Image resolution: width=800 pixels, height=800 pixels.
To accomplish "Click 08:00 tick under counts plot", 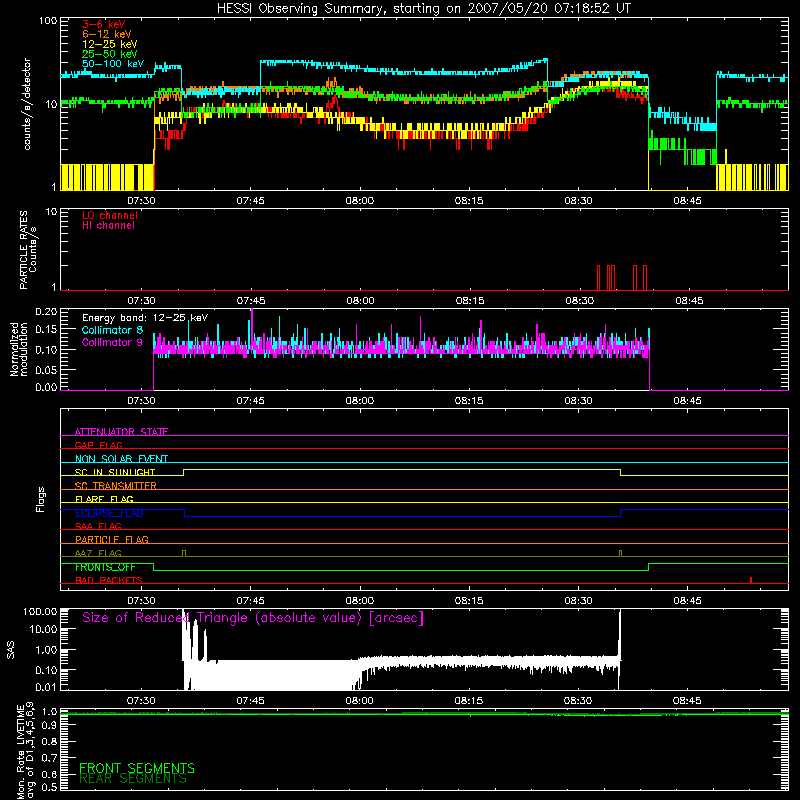I will (360, 200).
